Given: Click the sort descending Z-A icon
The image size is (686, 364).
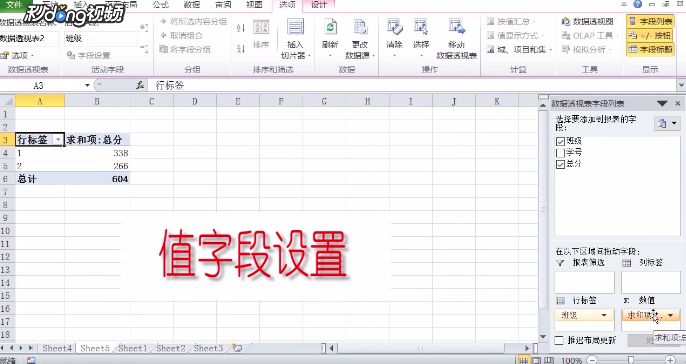Looking at the screenshot, I should pos(241,48).
